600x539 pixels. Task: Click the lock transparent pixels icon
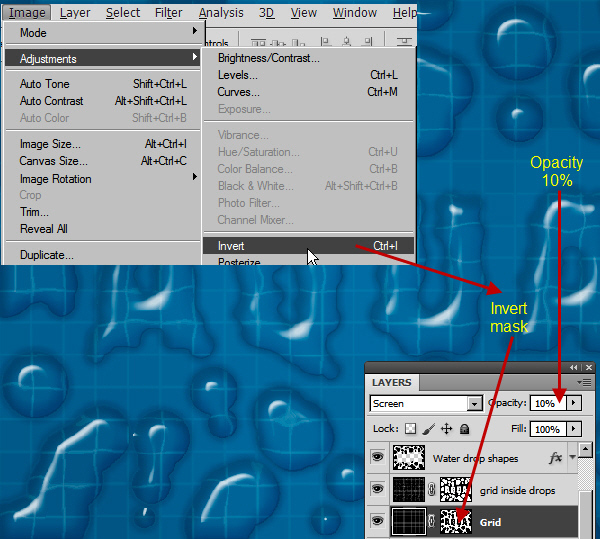[x=411, y=429]
